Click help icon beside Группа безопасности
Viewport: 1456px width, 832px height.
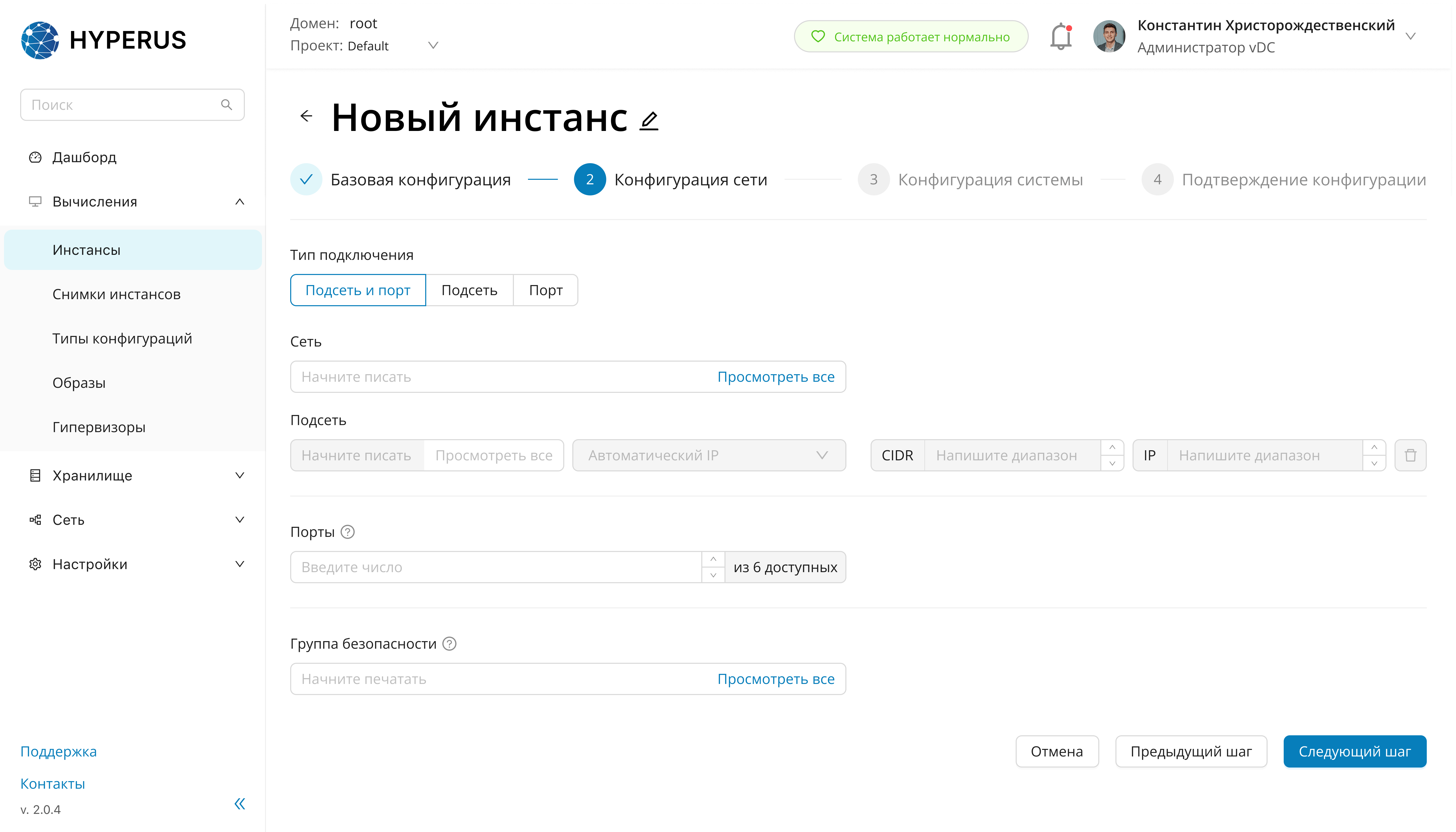click(450, 644)
